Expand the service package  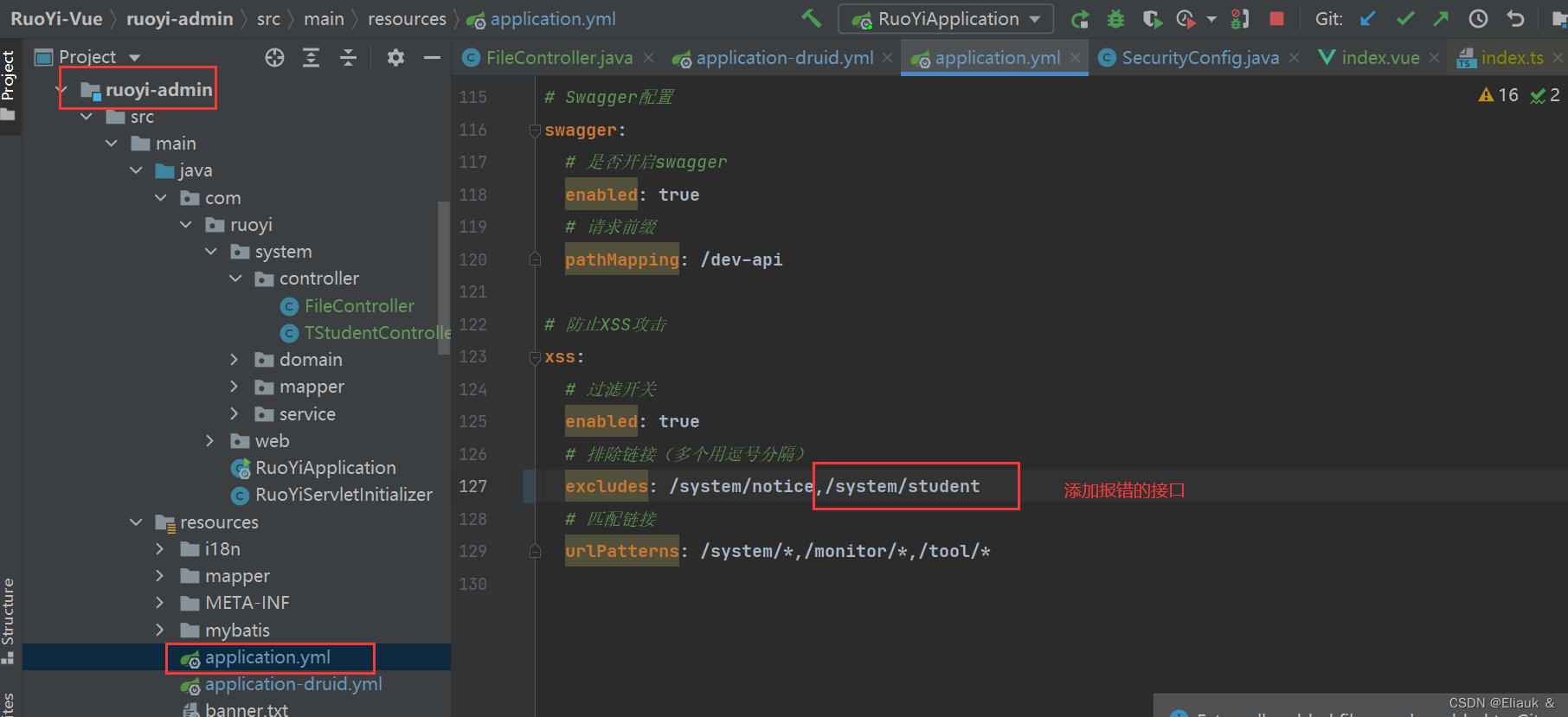tap(235, 413)
